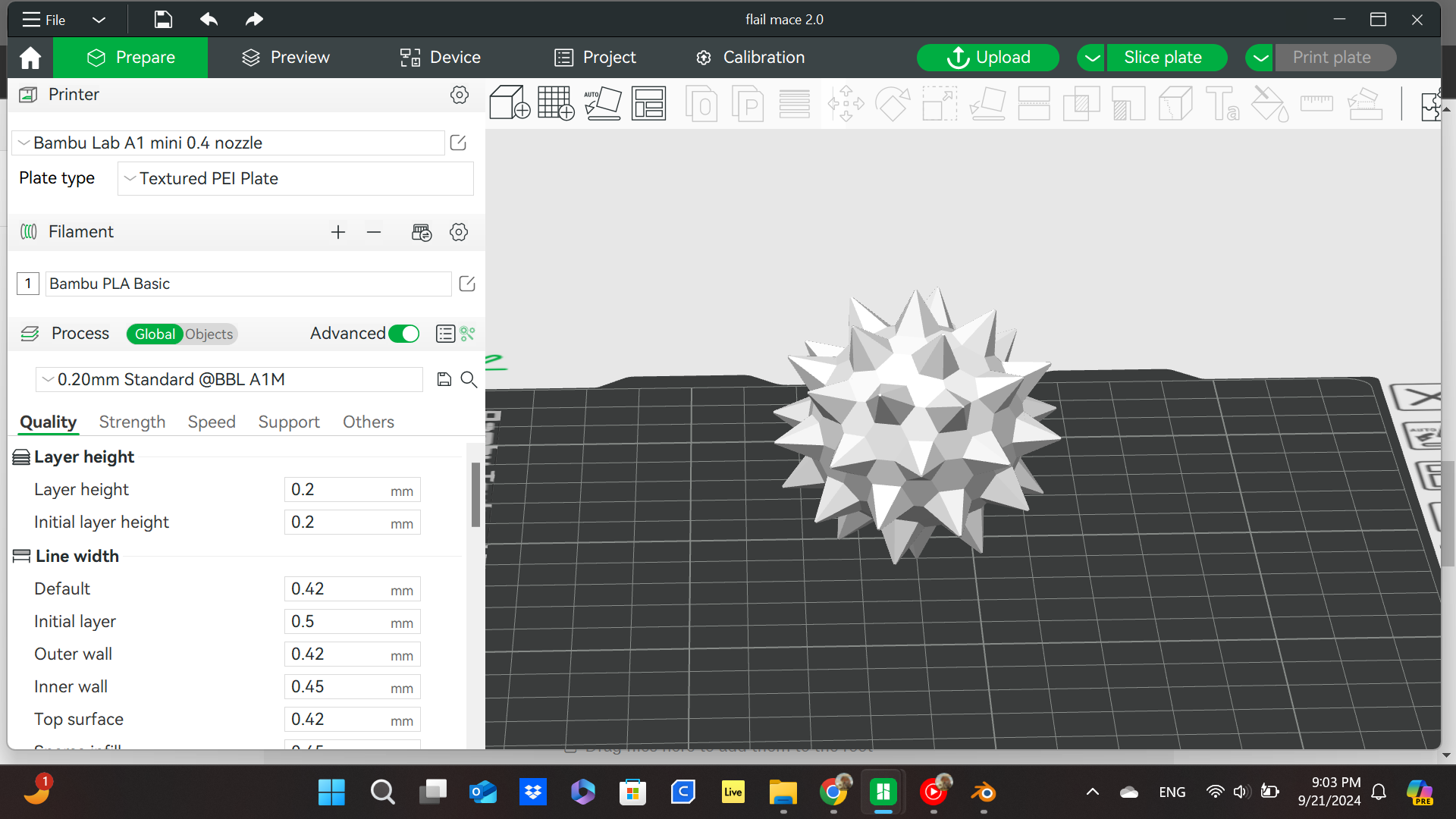Screen dimensions: 1456x819
Task: Click the Upload button
Action: tap(988, 58)
